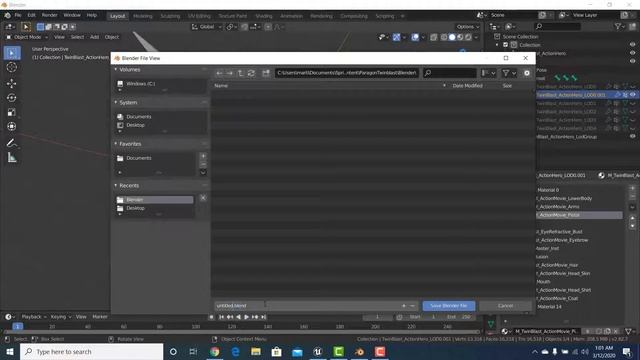The image size is (640, 360).
Task: Decrement the filename number with minus
Action: point(413,306)
